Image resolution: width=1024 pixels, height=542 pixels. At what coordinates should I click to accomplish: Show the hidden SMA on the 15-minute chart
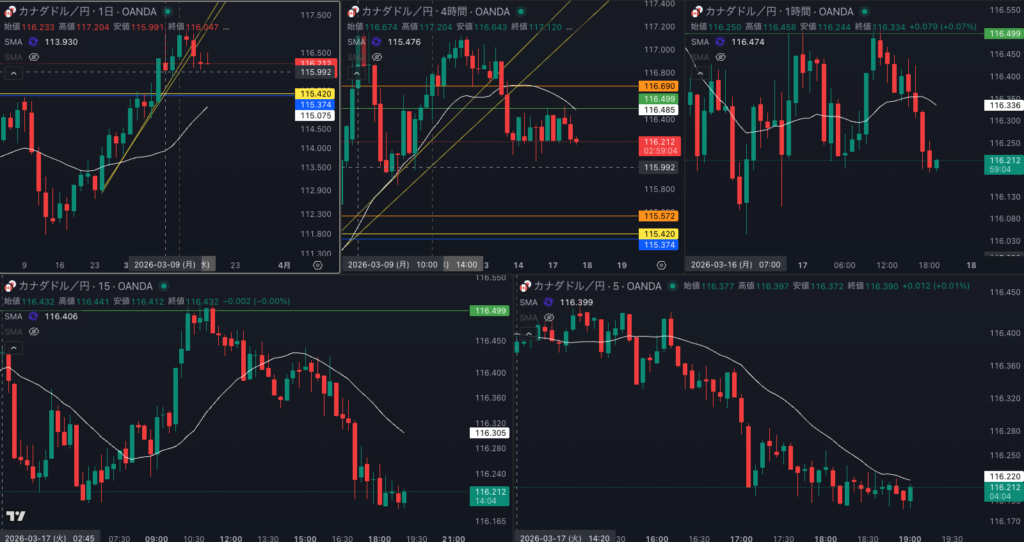[x=33, y=332]
